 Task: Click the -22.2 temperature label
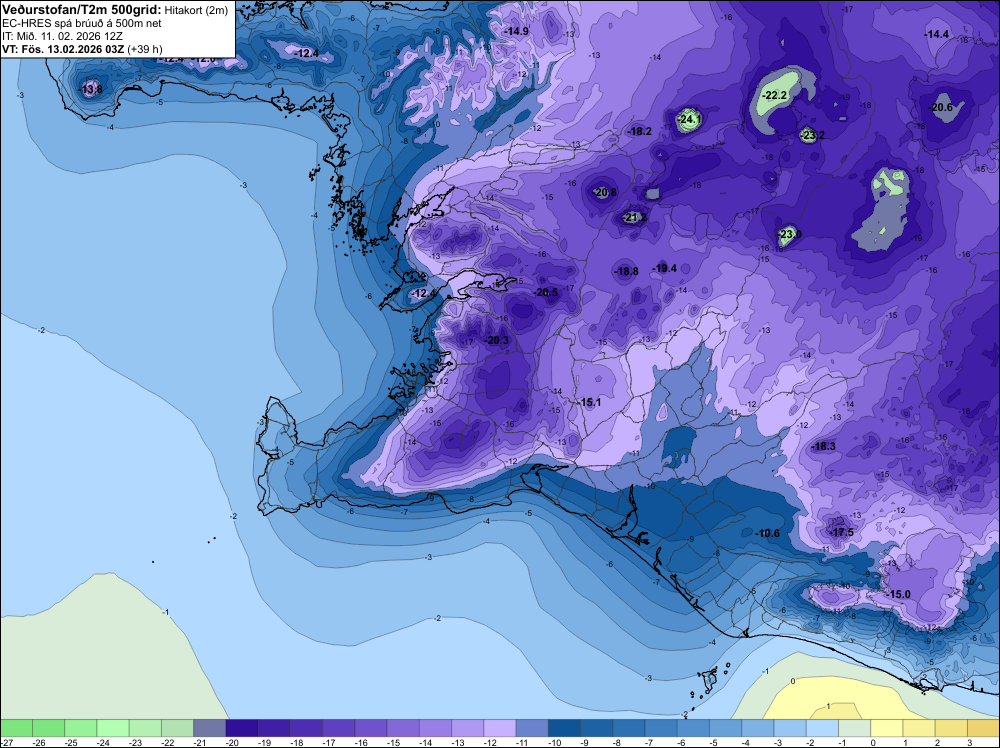point(775,96)
